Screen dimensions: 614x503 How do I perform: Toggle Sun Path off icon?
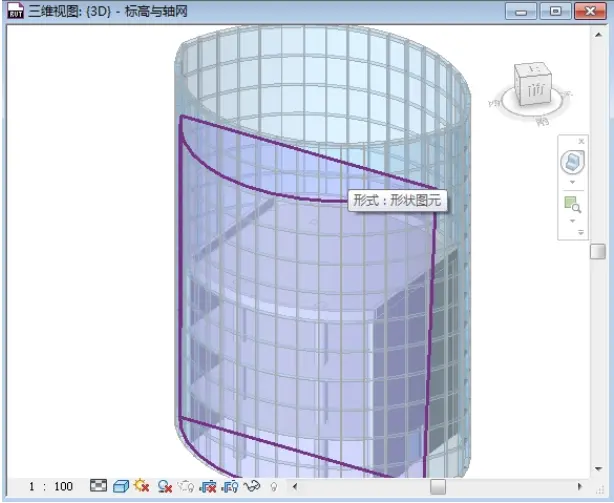[141, 486]
